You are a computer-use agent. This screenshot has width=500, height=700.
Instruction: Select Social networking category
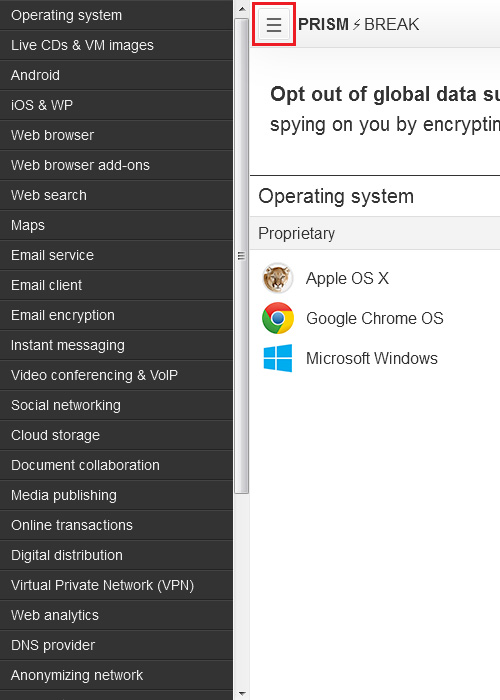[116, 405]
